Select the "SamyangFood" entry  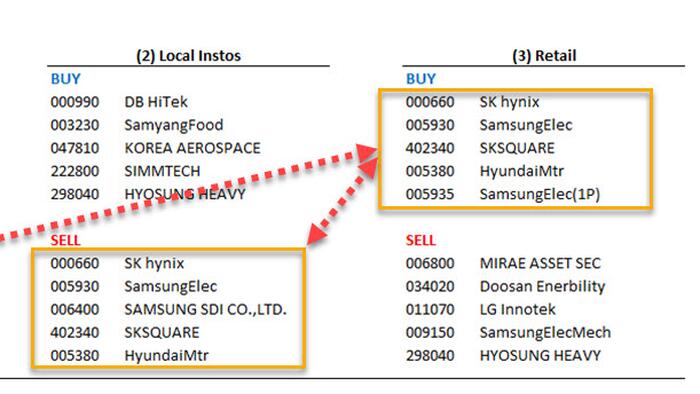[x=174, y=125]
